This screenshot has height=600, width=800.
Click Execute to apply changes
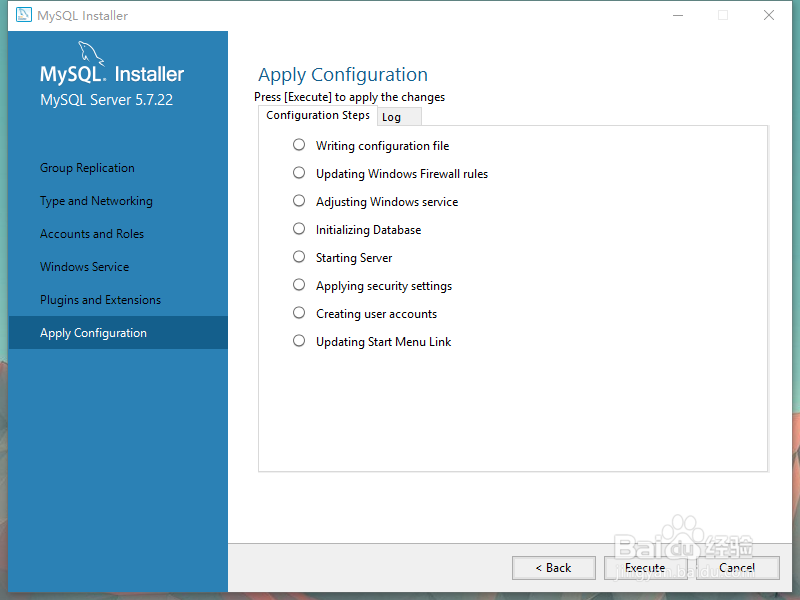tap(645, 568)
